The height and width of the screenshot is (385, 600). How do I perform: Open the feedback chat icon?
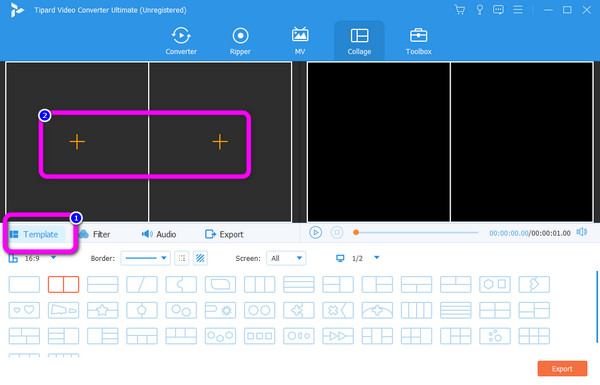pos(498,10)
